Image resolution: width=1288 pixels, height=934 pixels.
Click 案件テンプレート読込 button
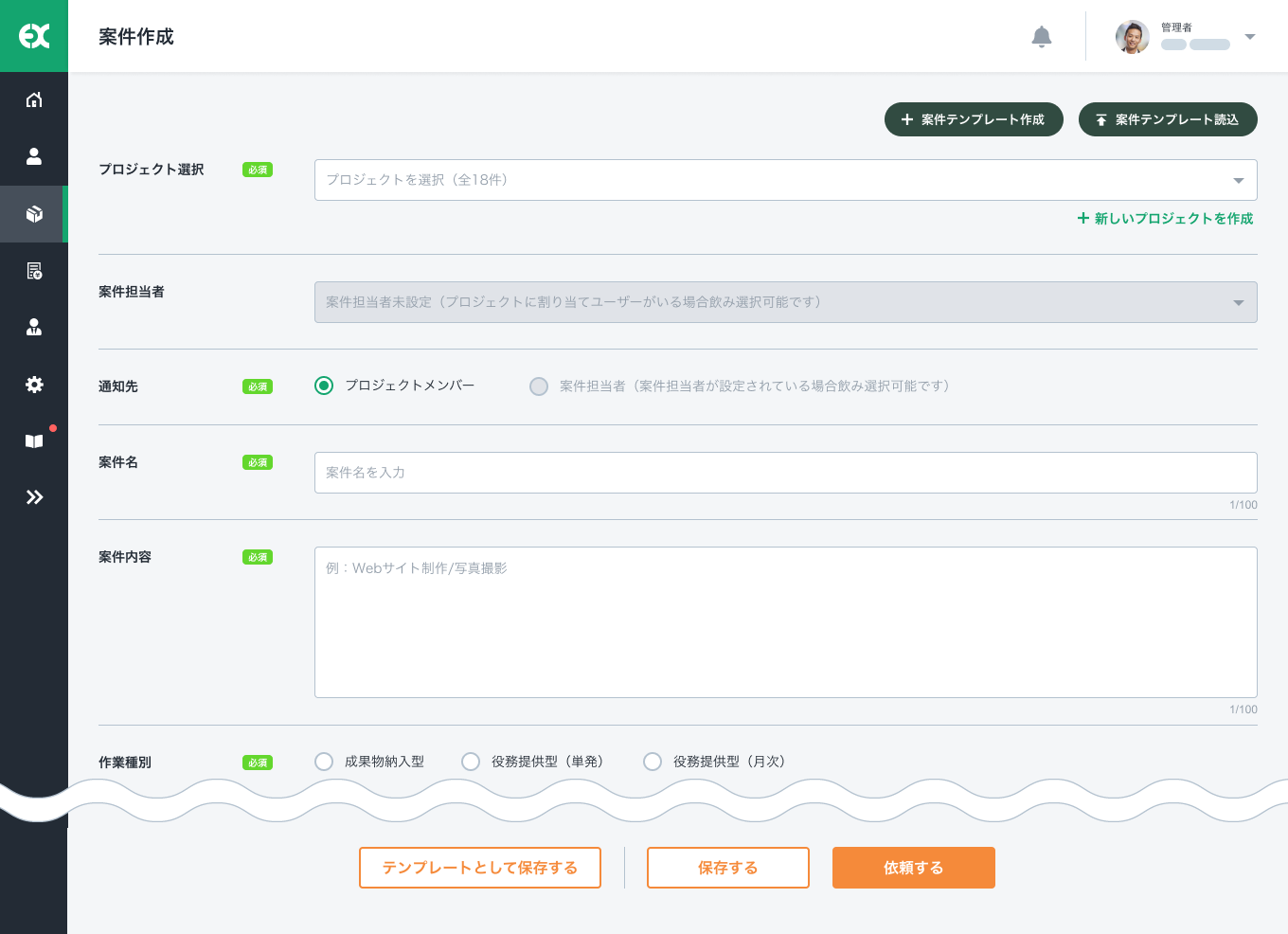click(1167, 119)
